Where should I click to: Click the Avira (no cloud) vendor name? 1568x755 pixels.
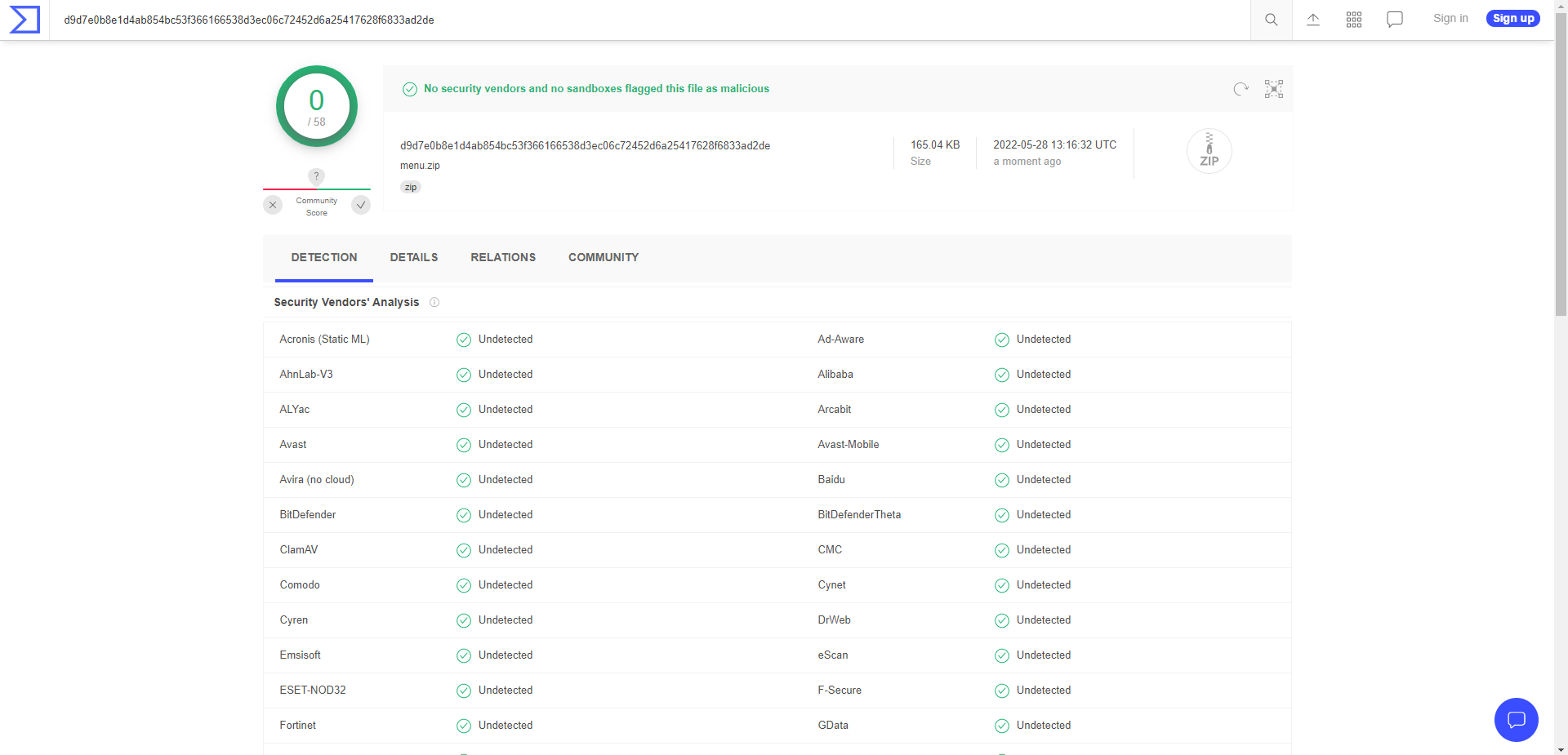pos(317,480)
